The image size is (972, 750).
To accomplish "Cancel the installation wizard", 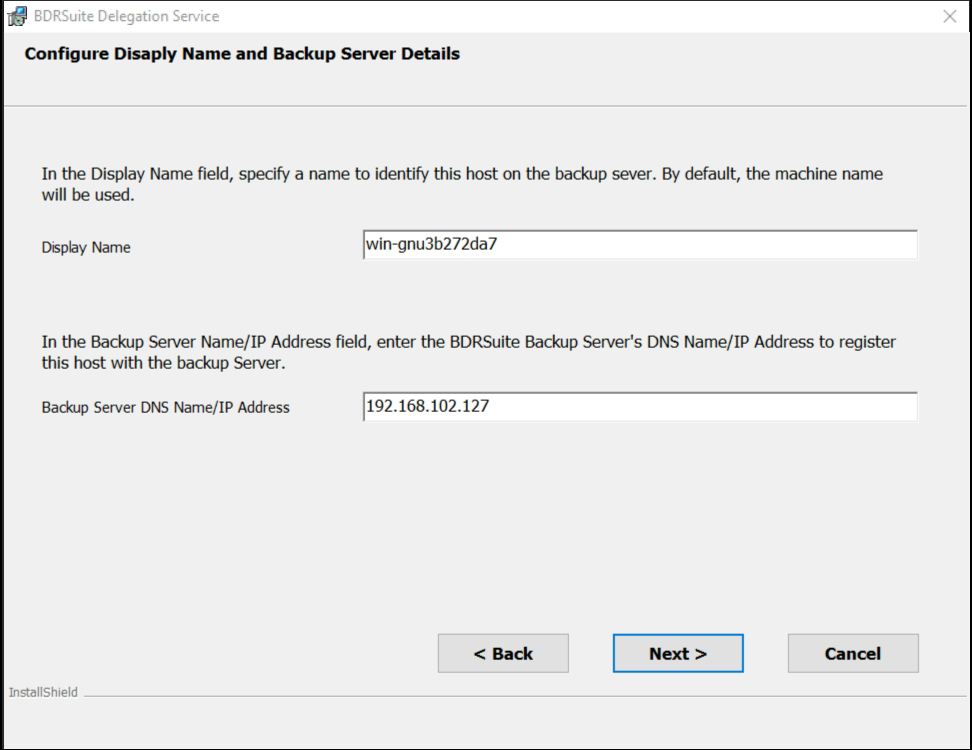I will pos(853,653).
